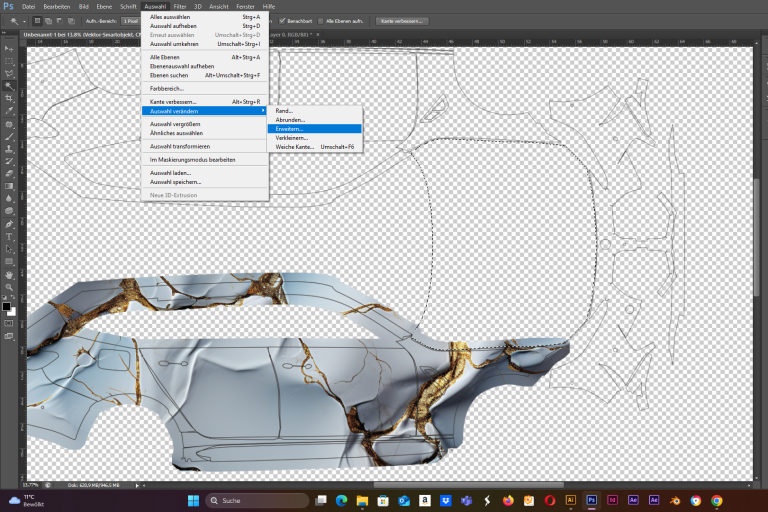Select the Move tool
The image size is (768, 512).
[x=9, y=49]
